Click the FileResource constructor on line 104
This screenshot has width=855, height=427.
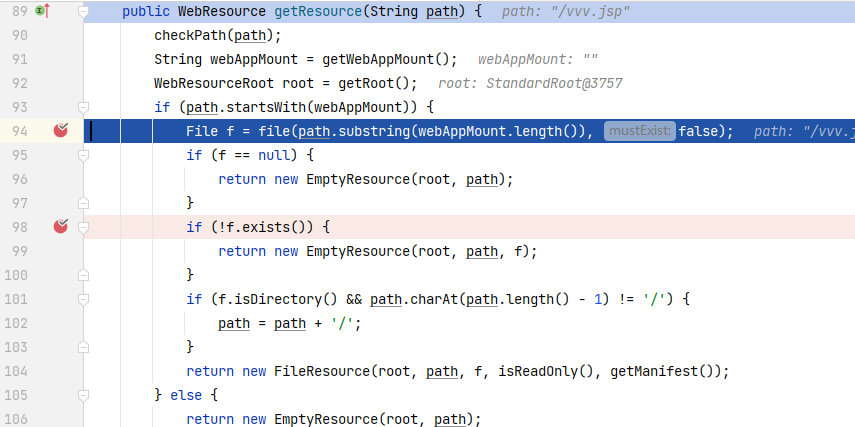click(x=322, y=371)
